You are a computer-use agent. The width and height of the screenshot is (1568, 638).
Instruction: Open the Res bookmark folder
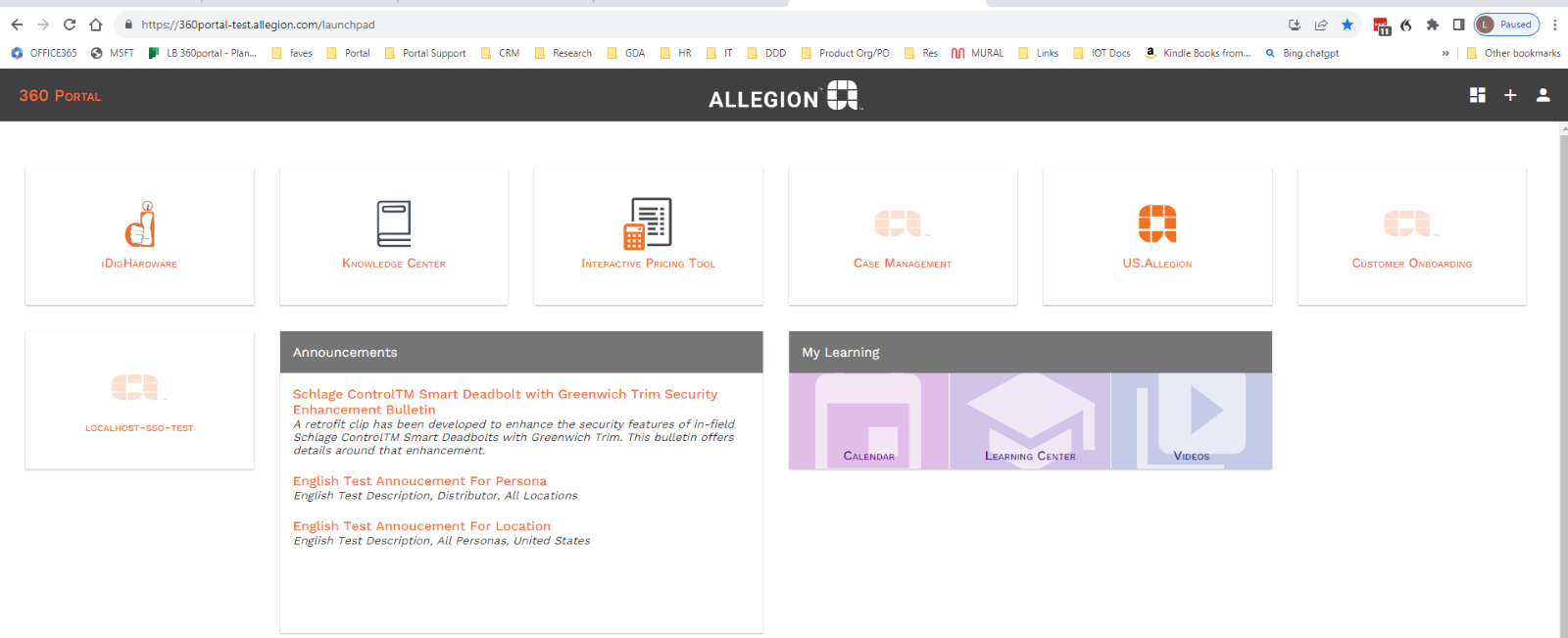[920, 53]
